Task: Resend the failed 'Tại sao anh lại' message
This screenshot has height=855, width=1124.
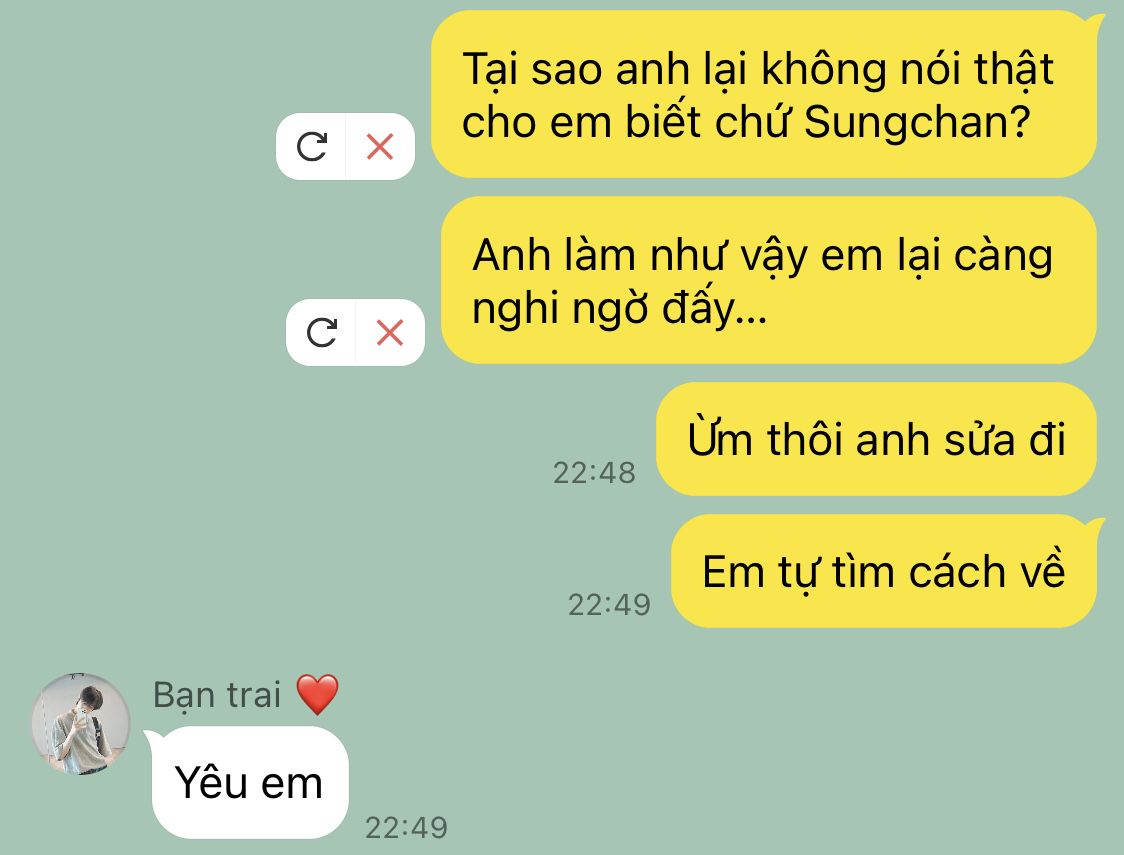Action: click(312, 146)
